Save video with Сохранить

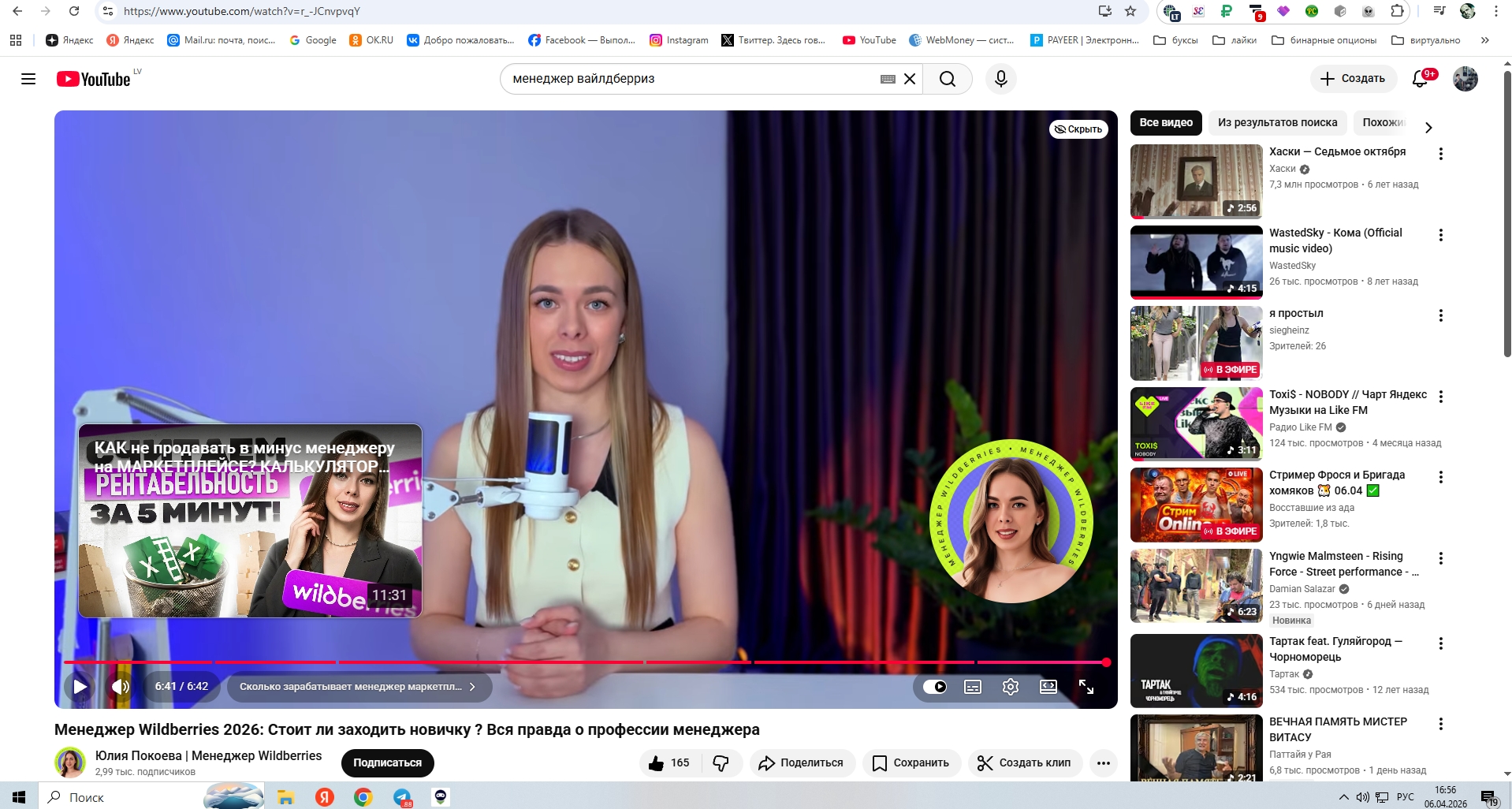(x=911, y=763)
